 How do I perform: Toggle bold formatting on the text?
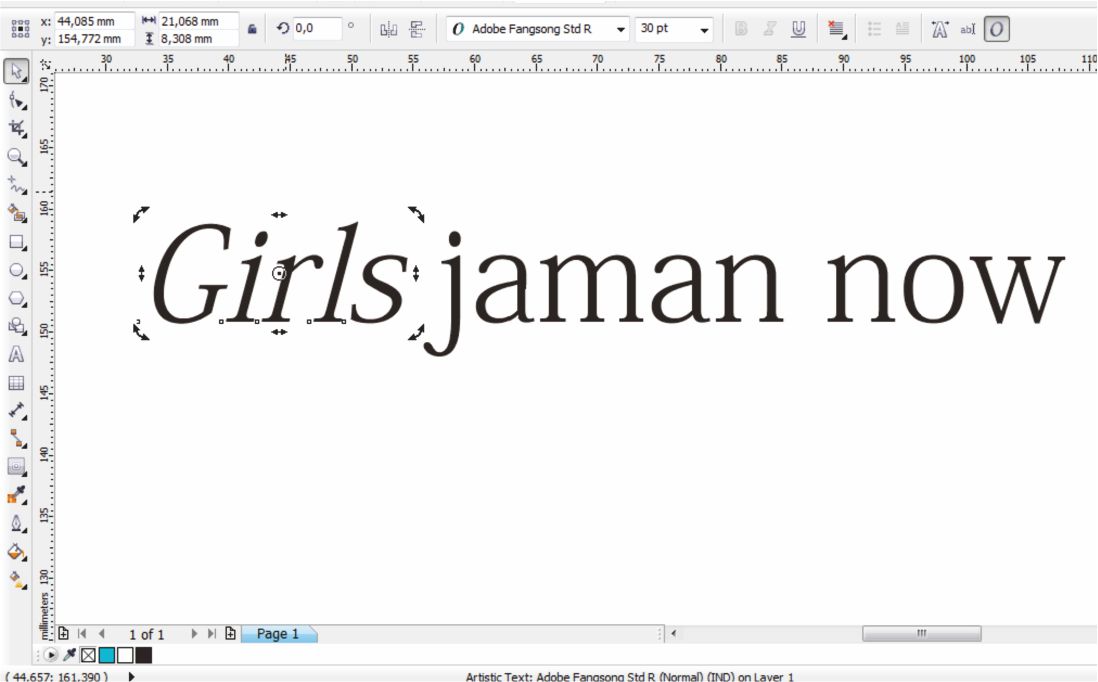[x=740, y=29]
